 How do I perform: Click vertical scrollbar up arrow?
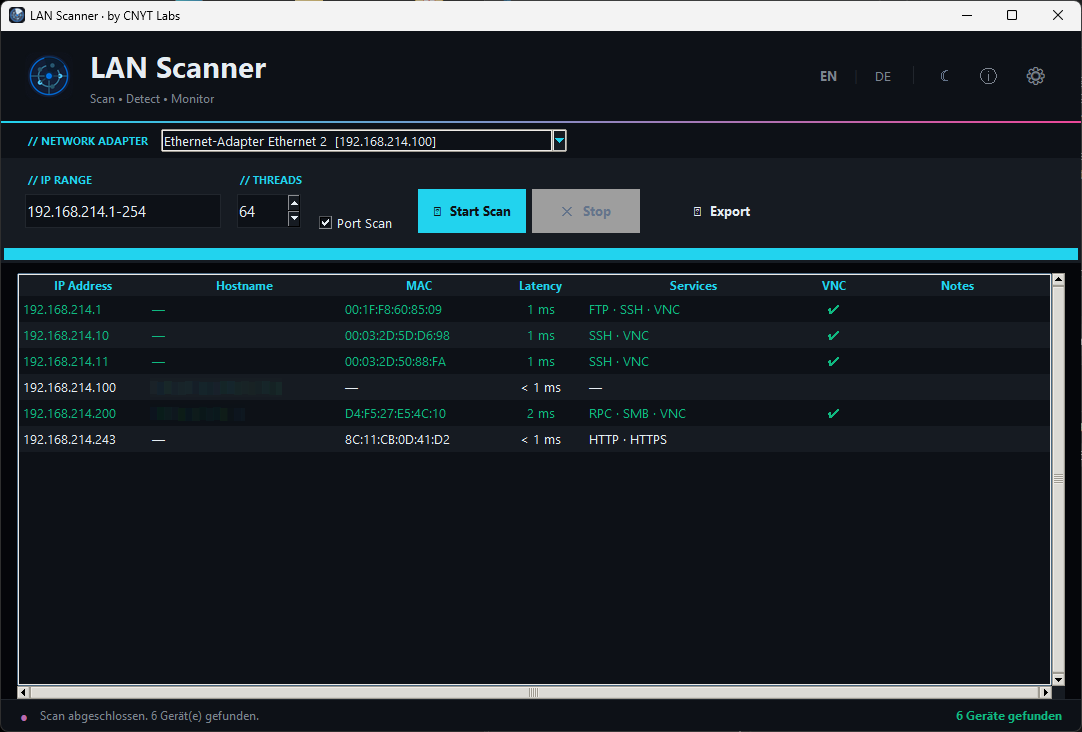pos(1058,280)
